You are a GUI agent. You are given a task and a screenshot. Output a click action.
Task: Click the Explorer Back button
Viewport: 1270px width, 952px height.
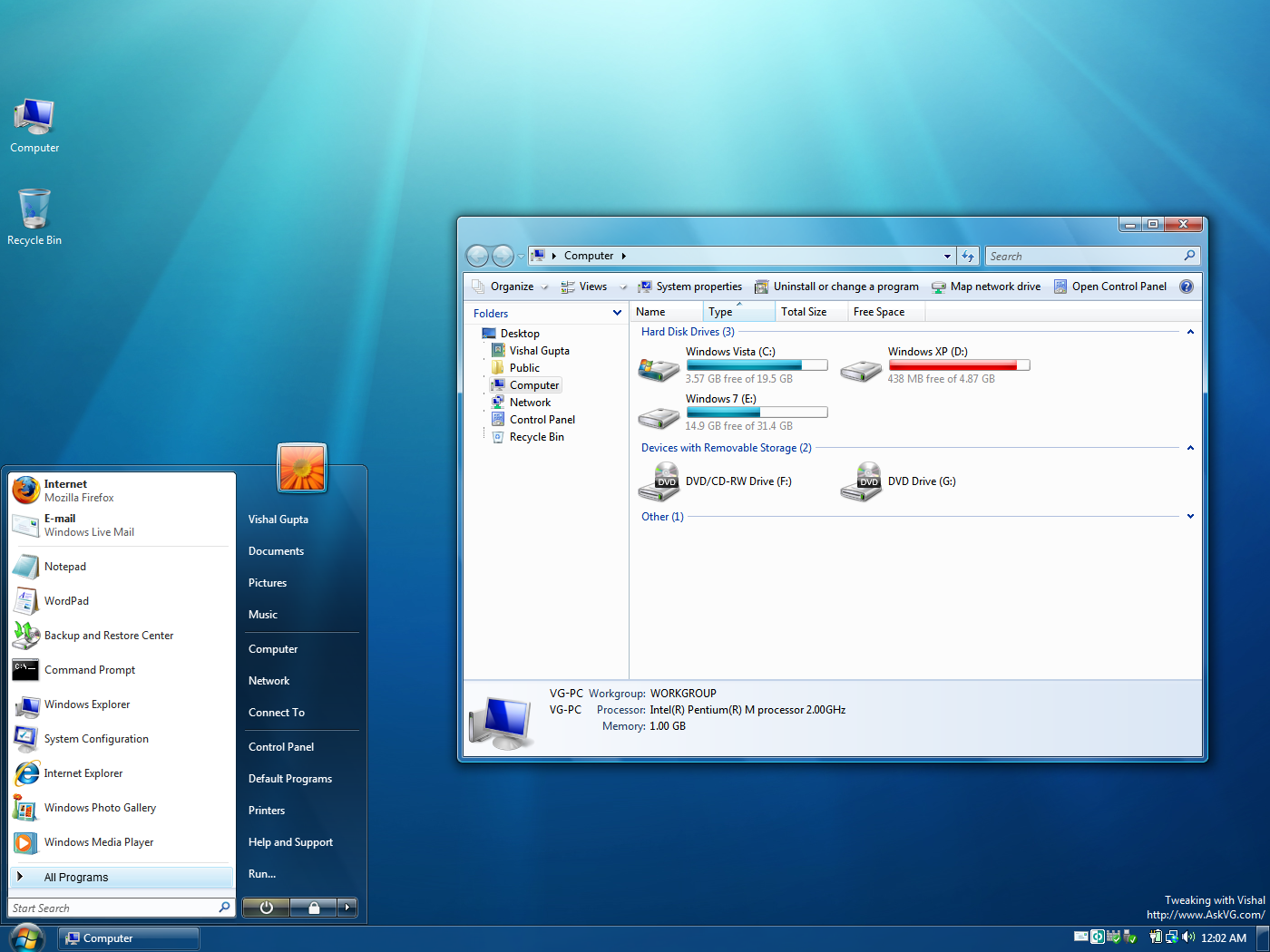(x=477, y=256)
